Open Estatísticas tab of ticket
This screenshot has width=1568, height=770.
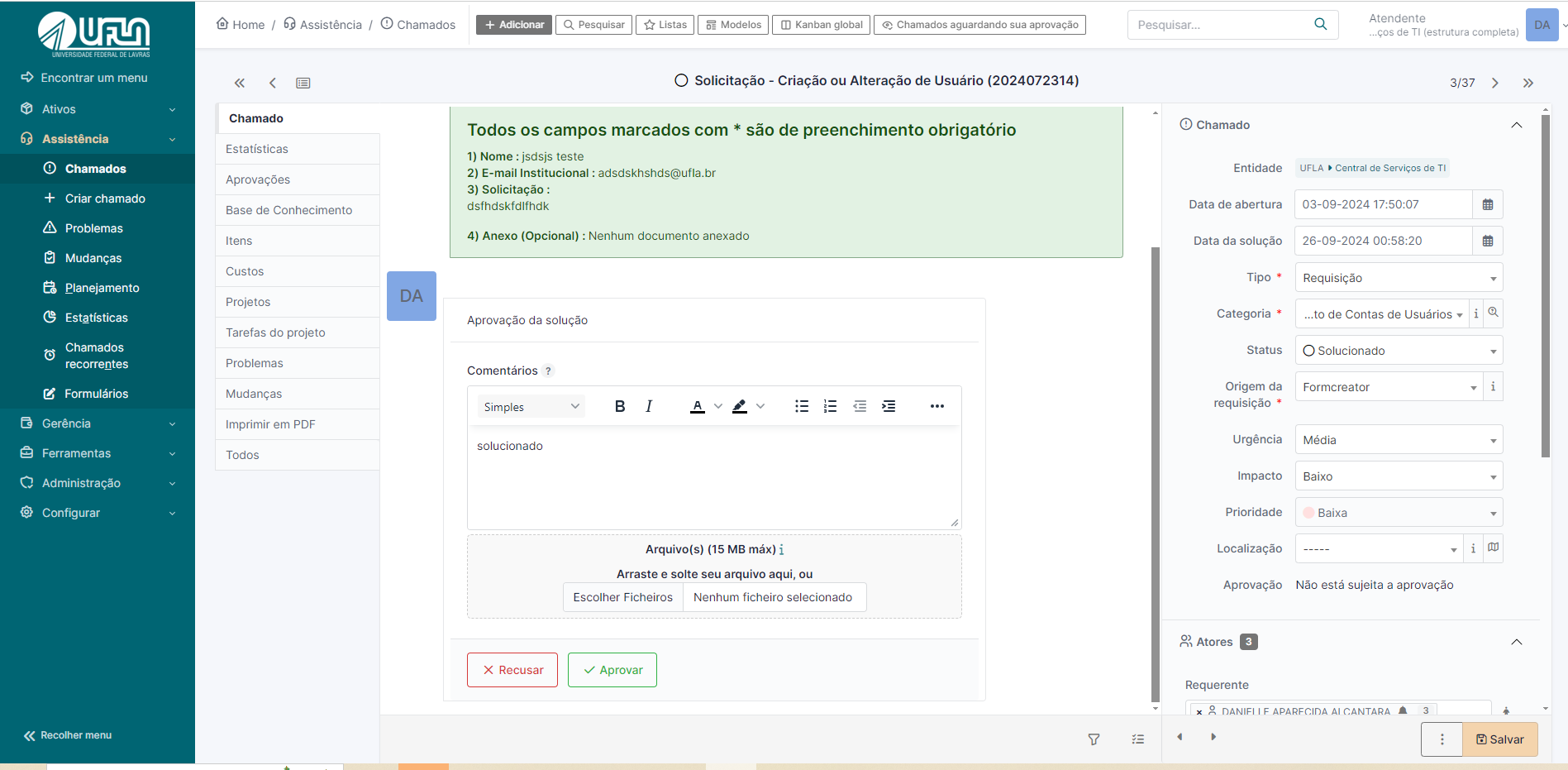(x=298, y=149)
